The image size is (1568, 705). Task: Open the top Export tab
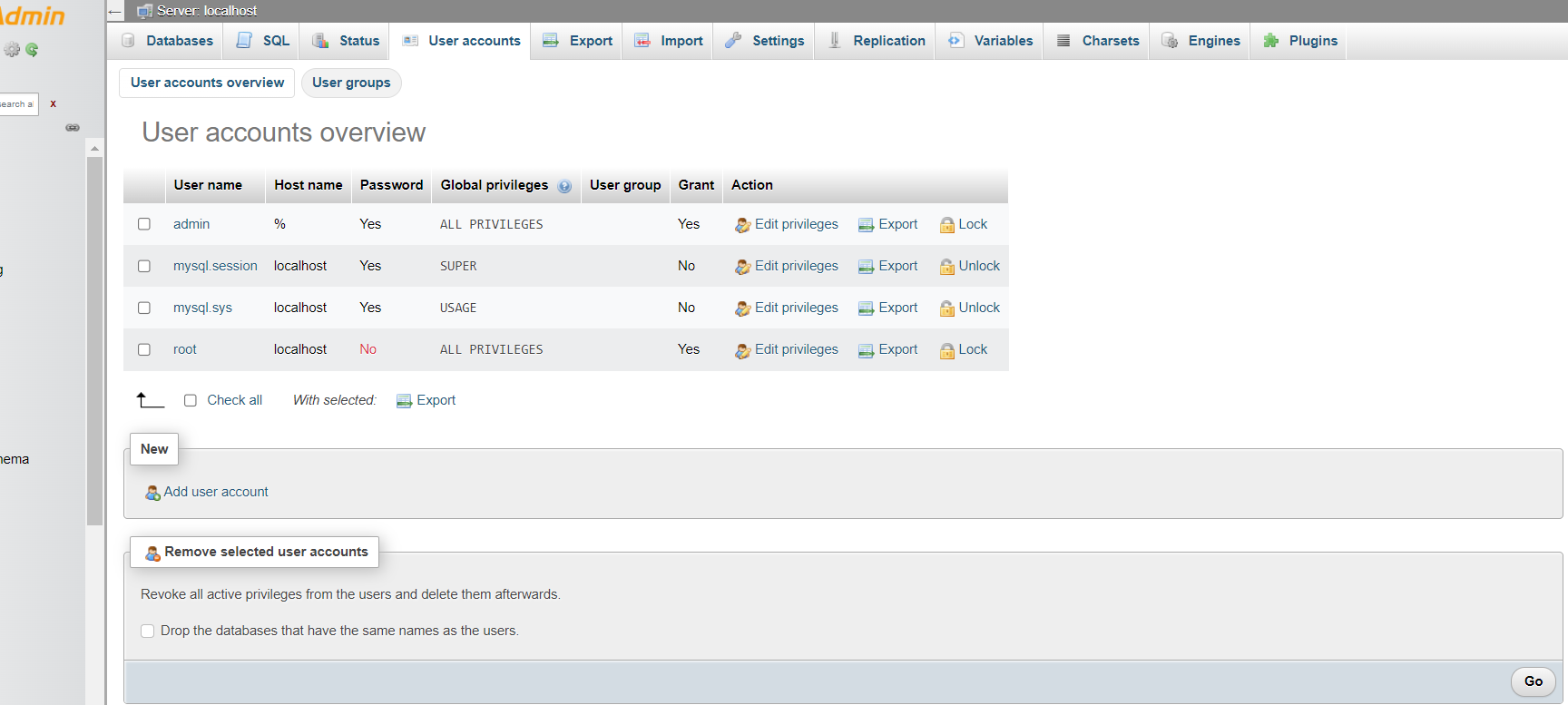tap(577, 41)
